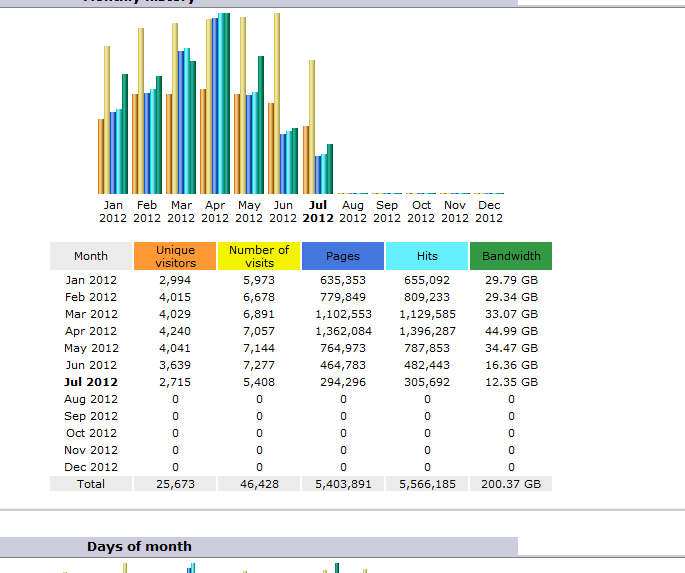Click the Jan 2012 green bandwidth bar
This screenshot has height=573, width=685.
click(125, 134)
